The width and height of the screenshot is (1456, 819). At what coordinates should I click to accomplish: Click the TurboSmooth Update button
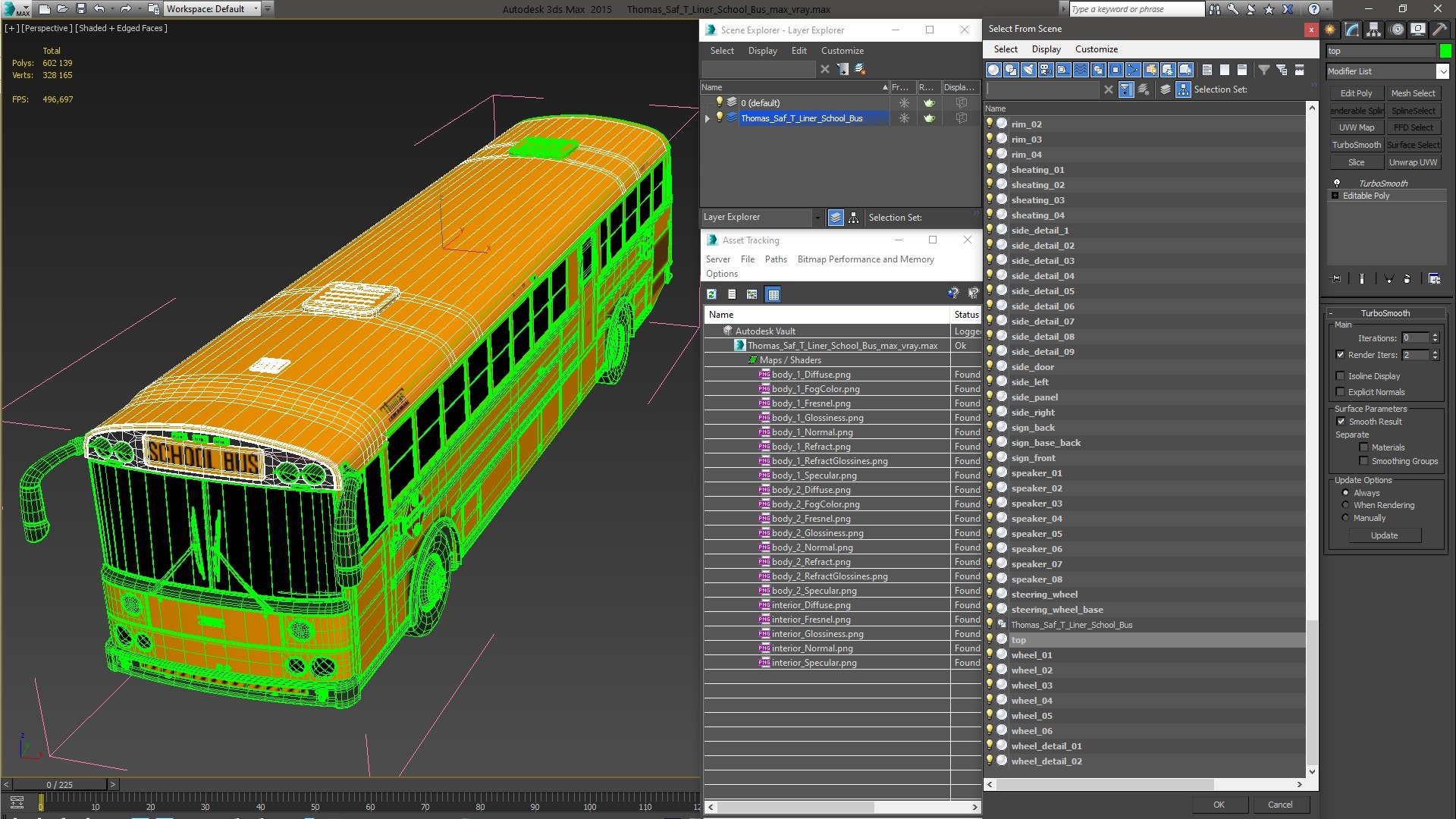(1384, 535)
